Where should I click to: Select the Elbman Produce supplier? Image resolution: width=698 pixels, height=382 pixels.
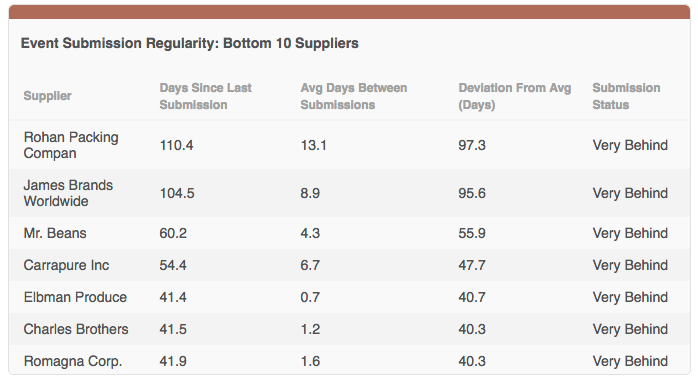pyautogui.click(x=75, y=297)
